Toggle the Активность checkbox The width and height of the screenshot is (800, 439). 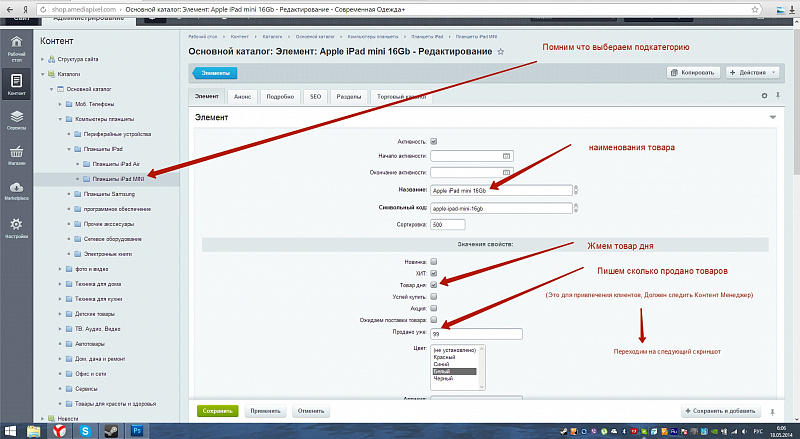434,141
